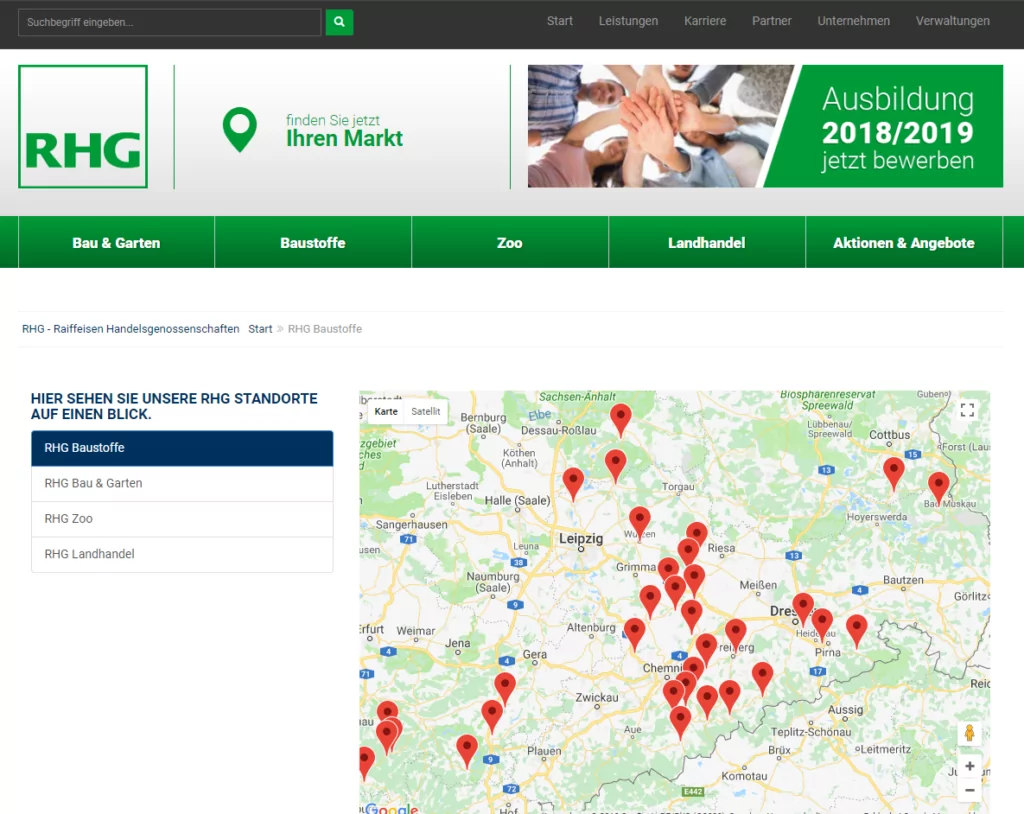Open Karriere in the top bar
The width and height of the screenshot is (1024, 814).
click(x=705, y=21)
